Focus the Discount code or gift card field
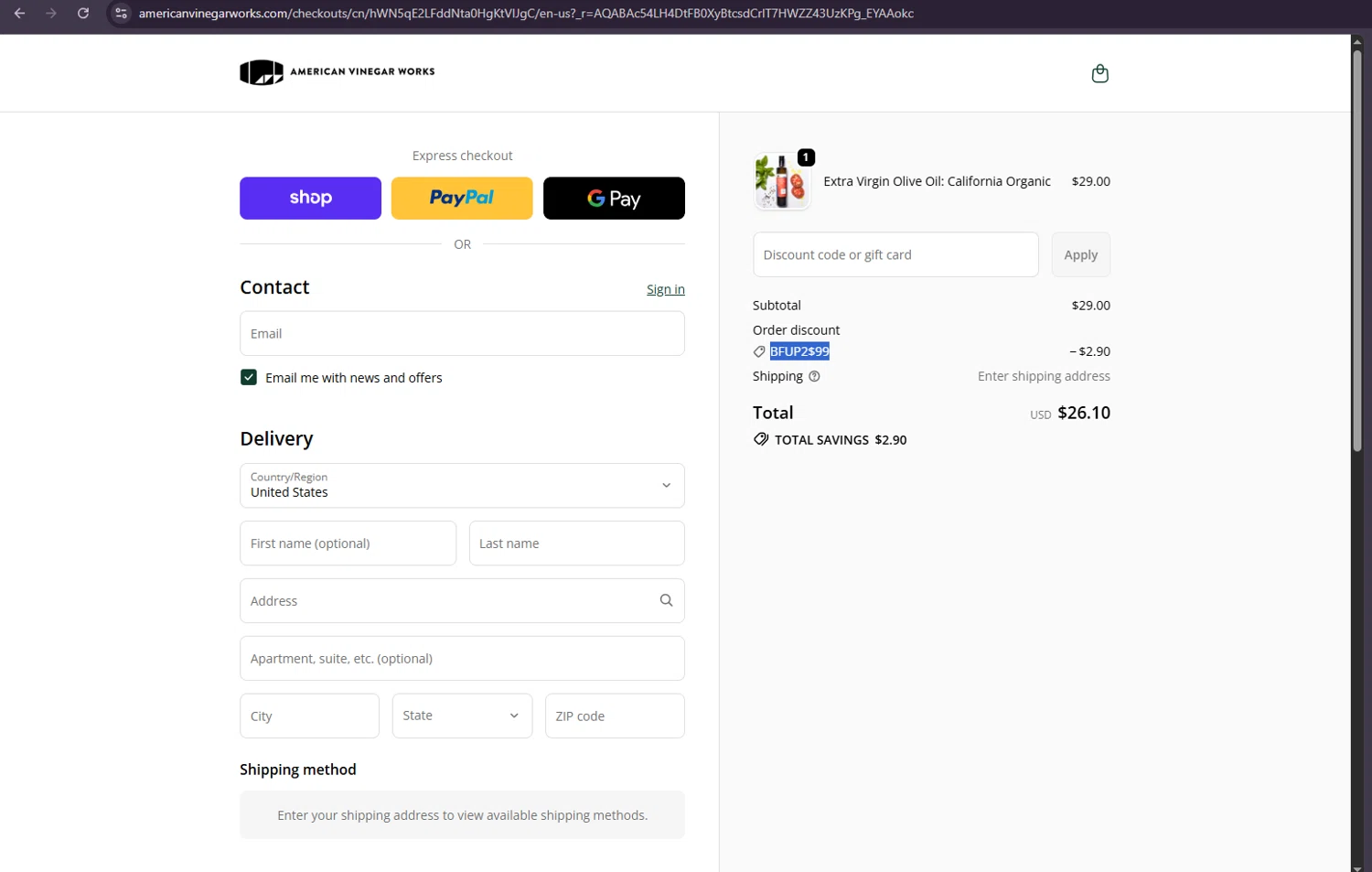Screen dimensions: 1372x872 pyautogui.click(x=895, y=254)
